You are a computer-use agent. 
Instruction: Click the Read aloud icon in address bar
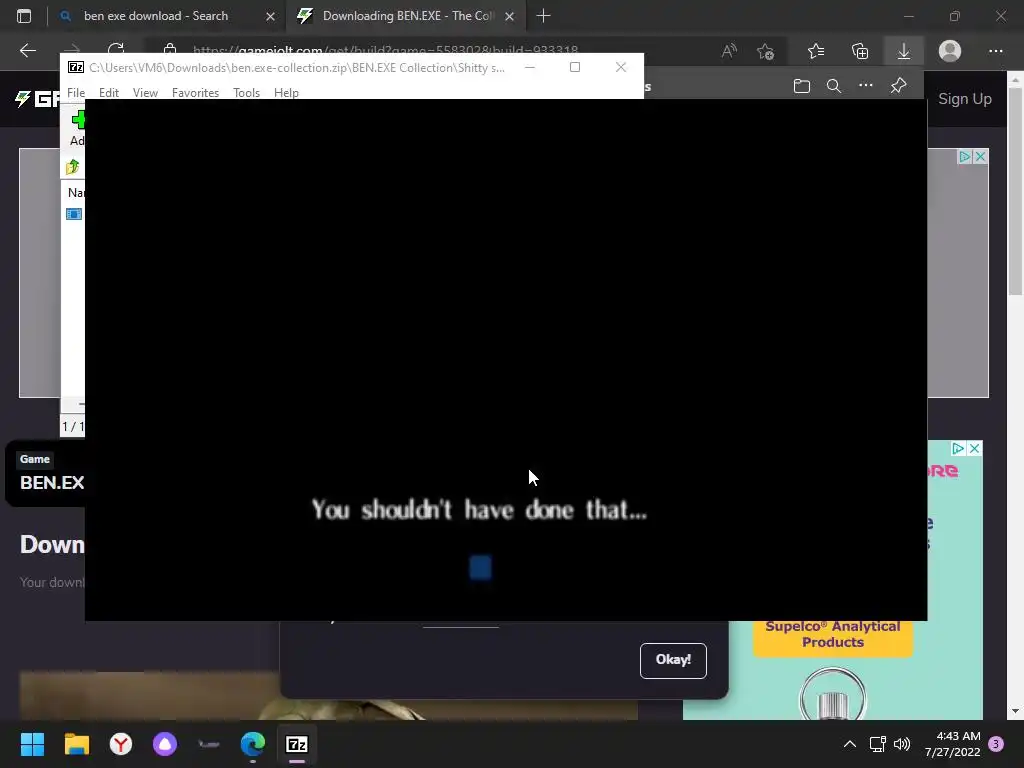(729, 50)
